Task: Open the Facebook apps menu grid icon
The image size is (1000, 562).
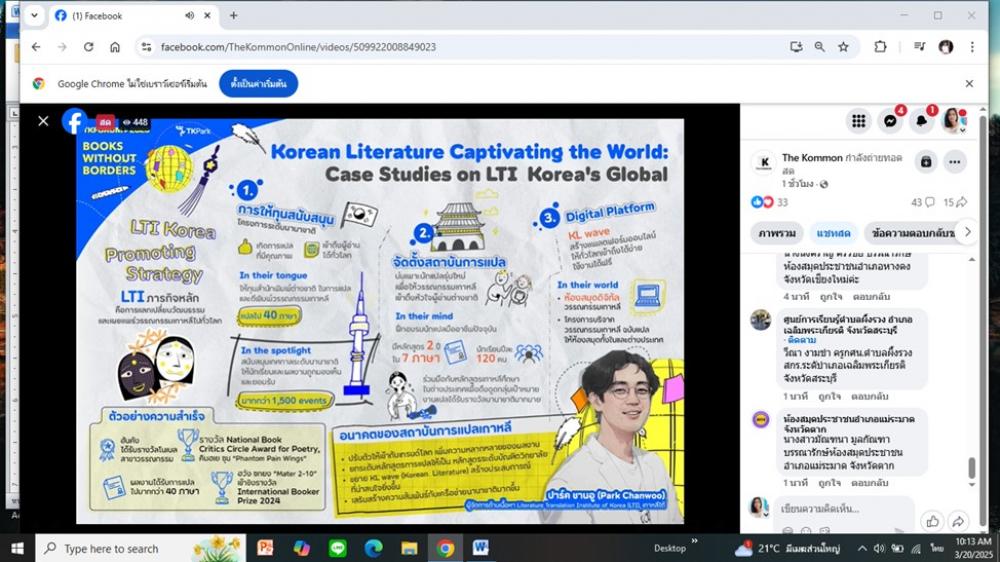Action: pyautogui.click(x=858, y=121)
